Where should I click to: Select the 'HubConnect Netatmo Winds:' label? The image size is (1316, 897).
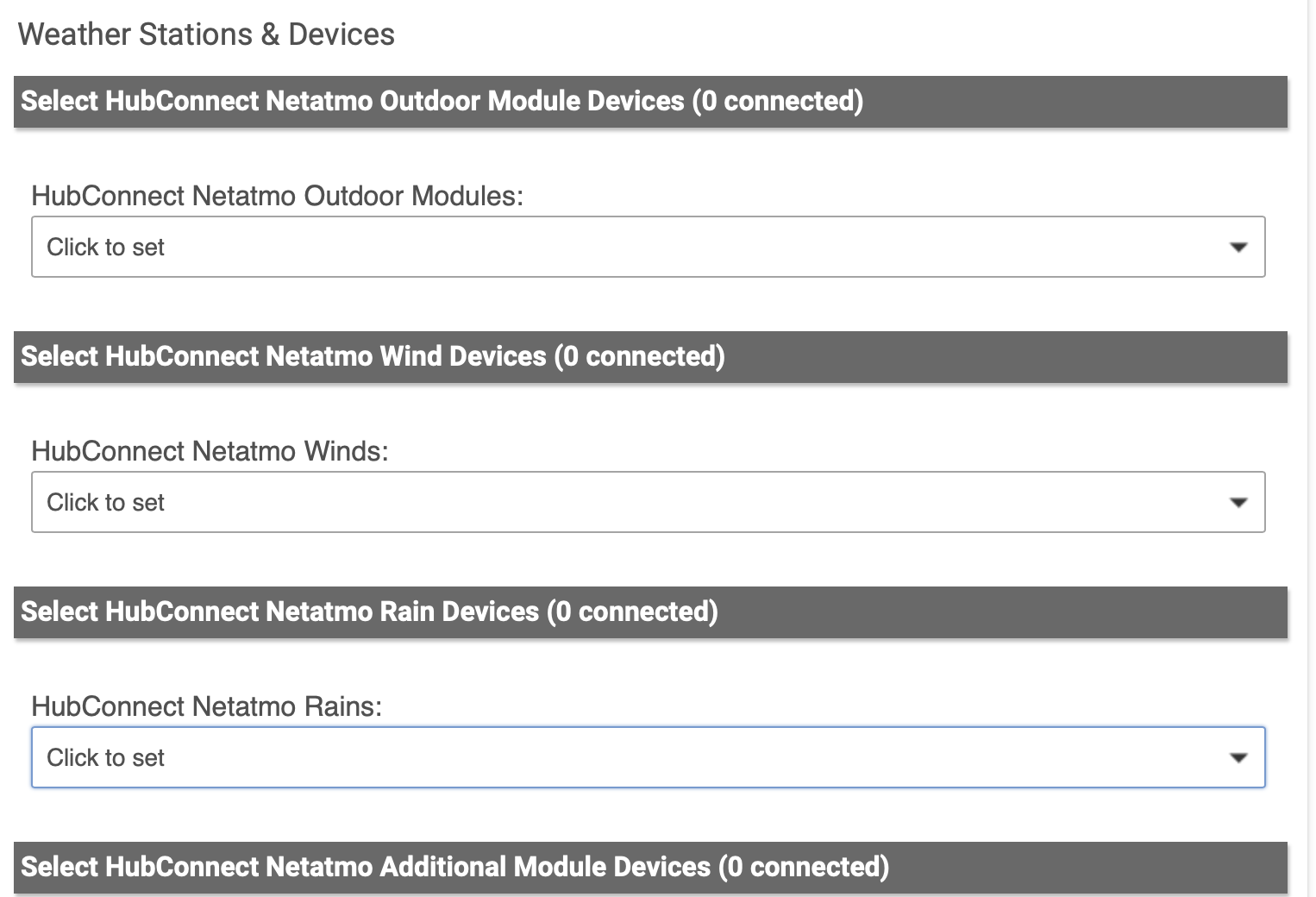(x=210, y=451)
